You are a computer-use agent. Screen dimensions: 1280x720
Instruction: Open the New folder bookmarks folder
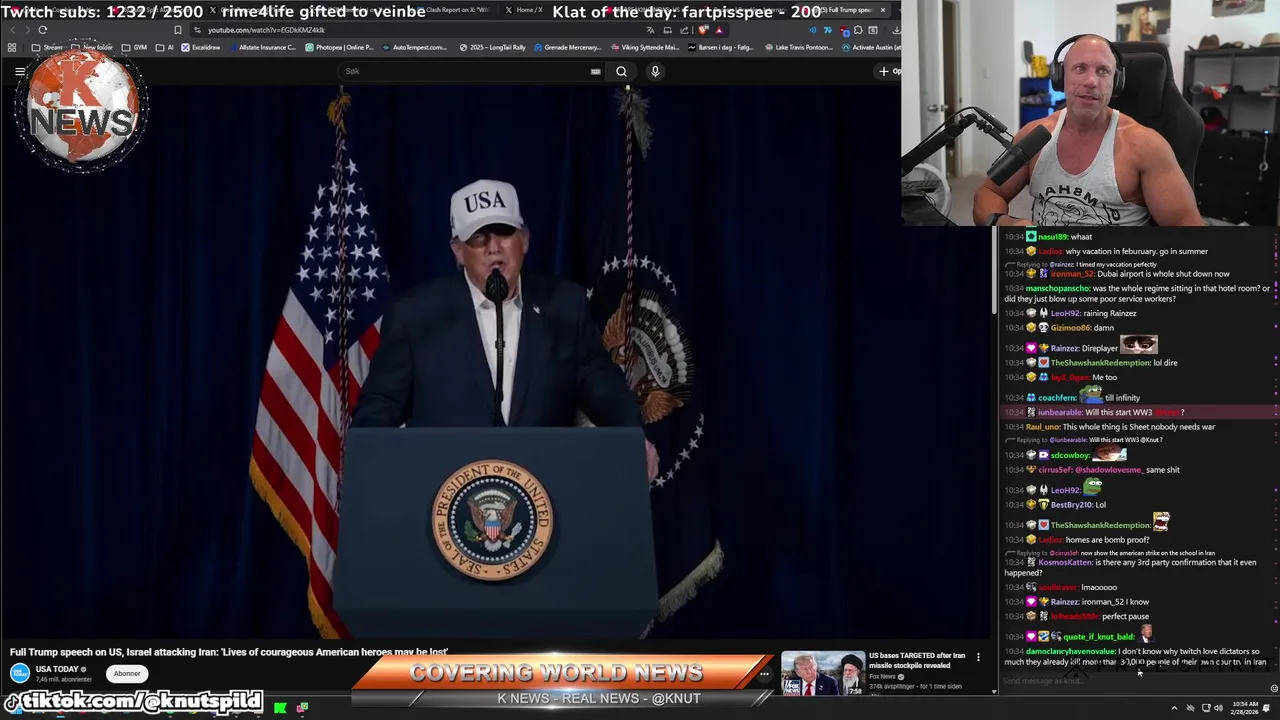tap(92, 47)
